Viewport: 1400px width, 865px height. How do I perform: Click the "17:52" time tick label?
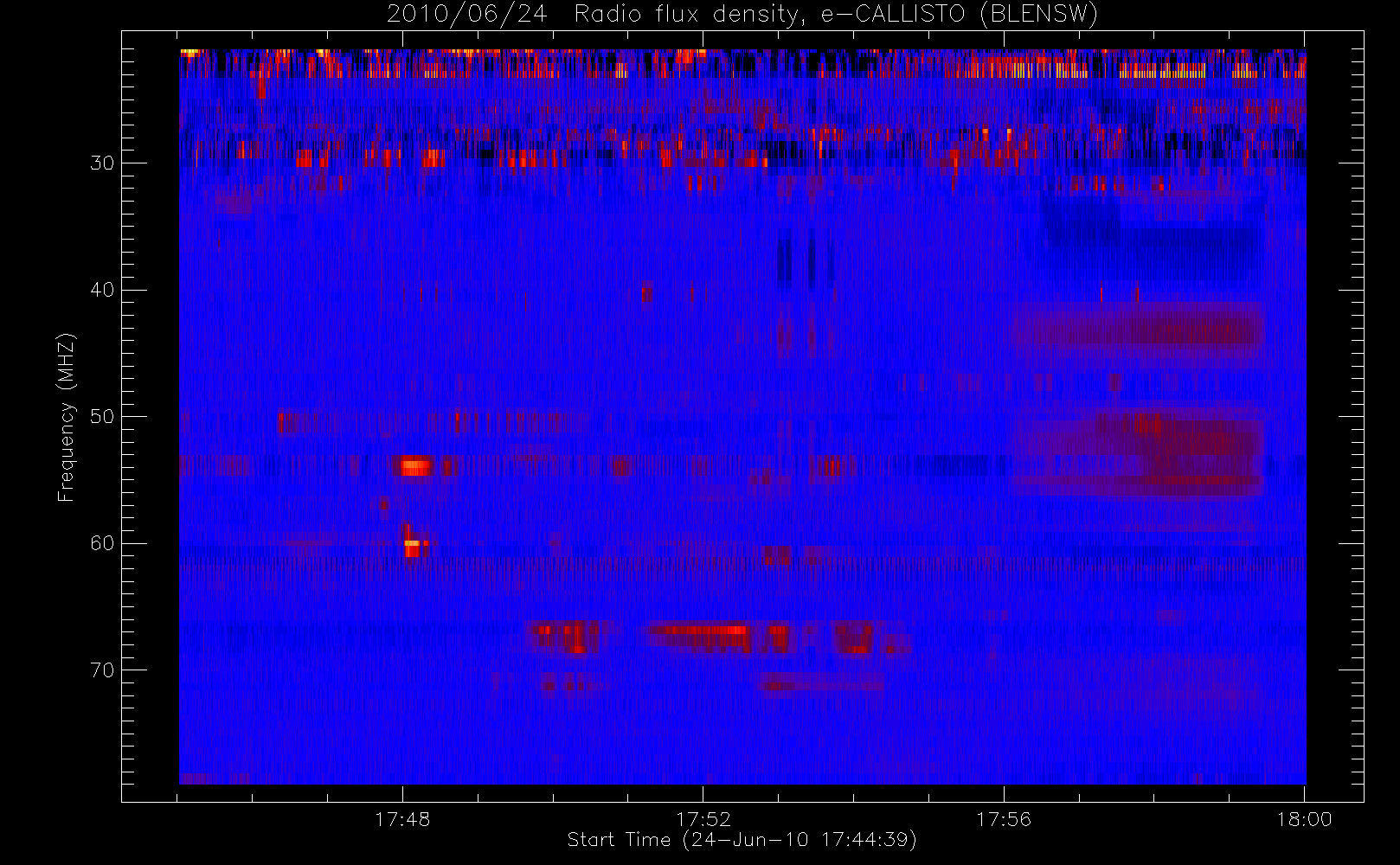tap(703, 819)
